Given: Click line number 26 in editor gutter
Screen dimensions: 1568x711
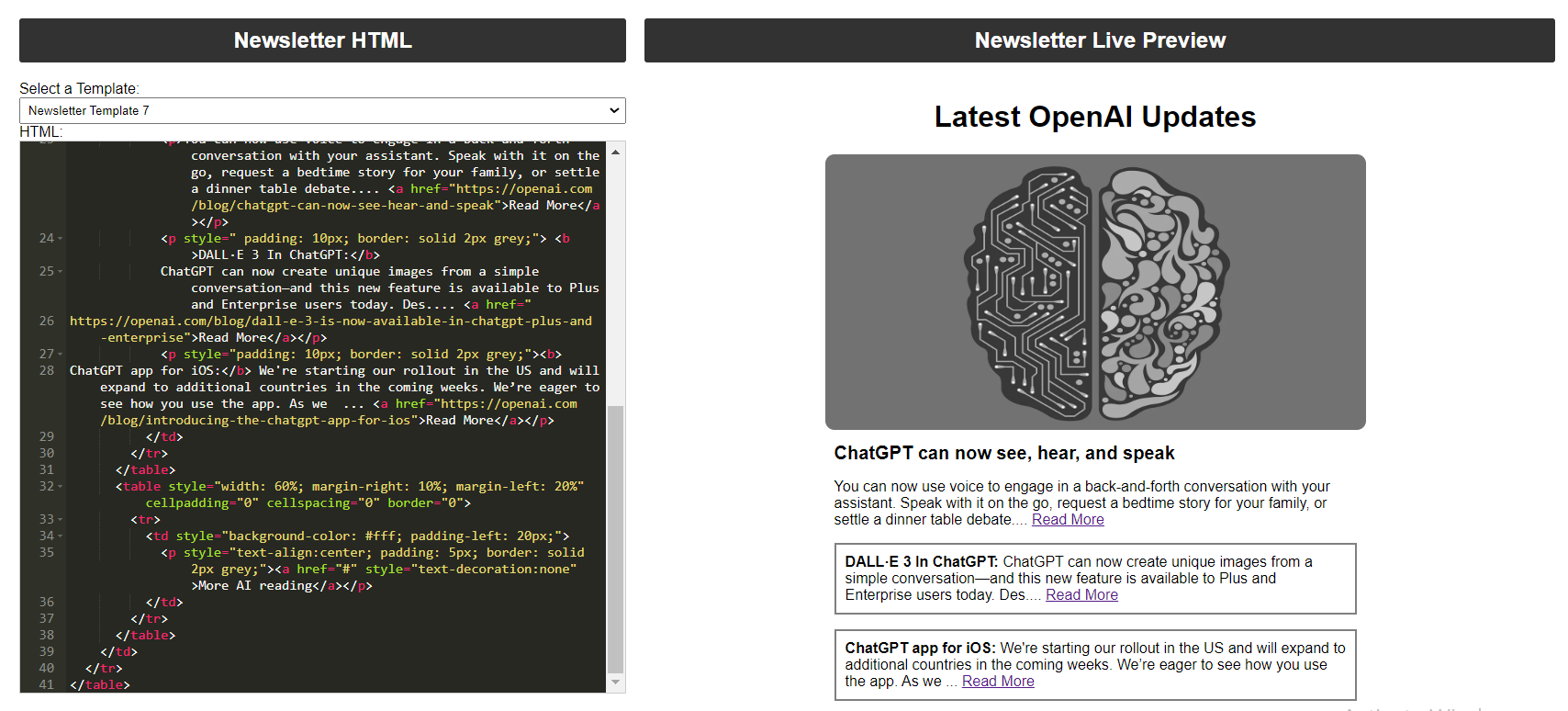Looking at the screenshot, I should coord(47,322).
